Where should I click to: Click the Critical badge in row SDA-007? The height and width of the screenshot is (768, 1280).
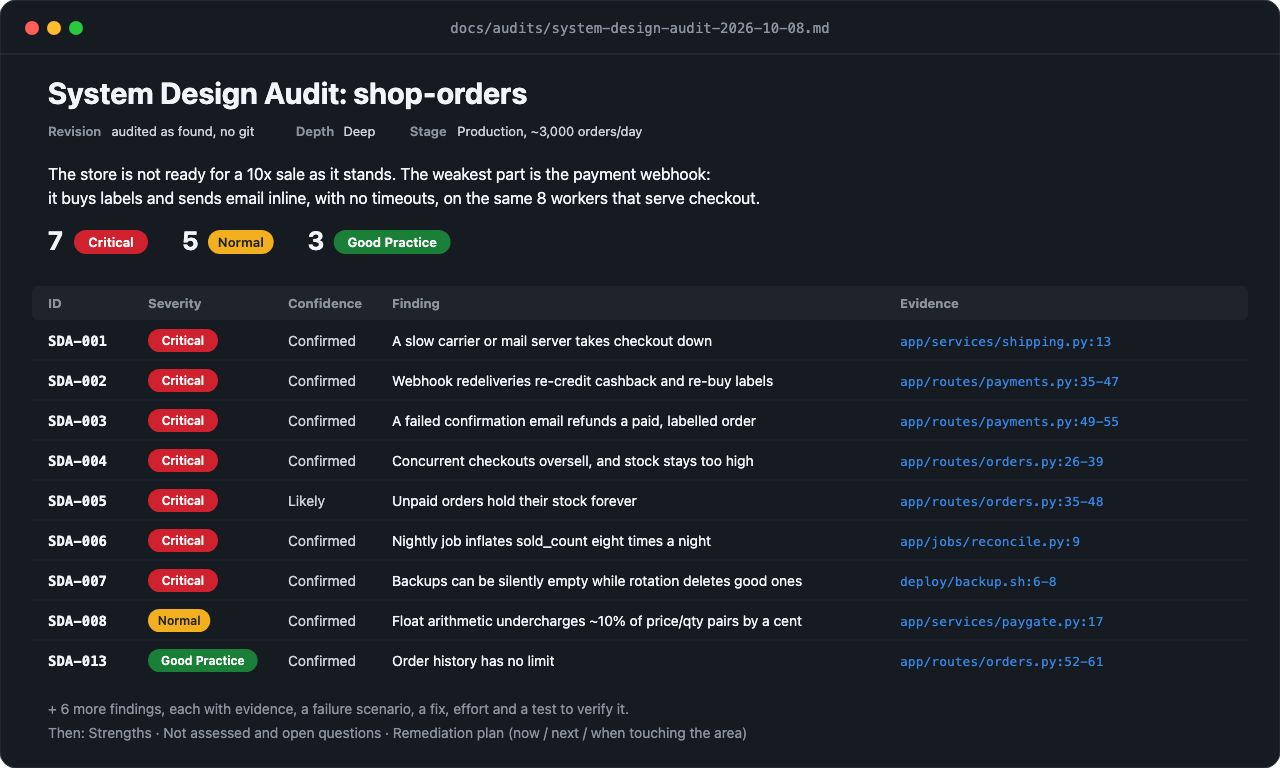(x=183, y=581)
